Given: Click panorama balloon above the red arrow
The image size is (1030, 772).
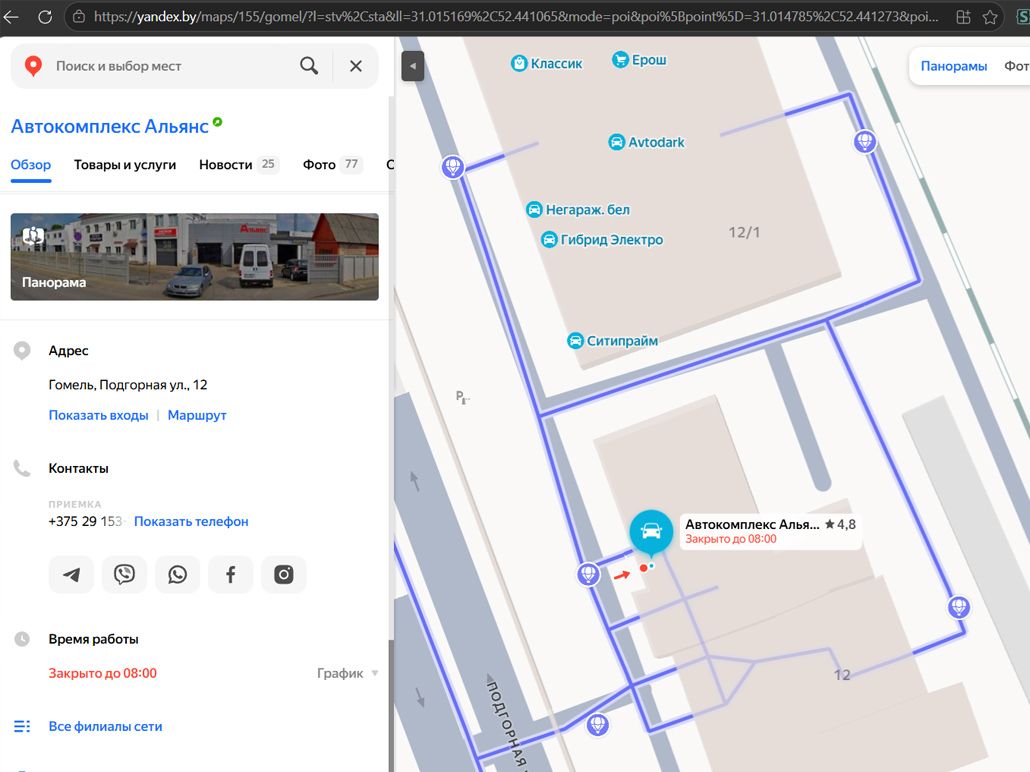Looking at the screenshot, I should tap(588, 574).
